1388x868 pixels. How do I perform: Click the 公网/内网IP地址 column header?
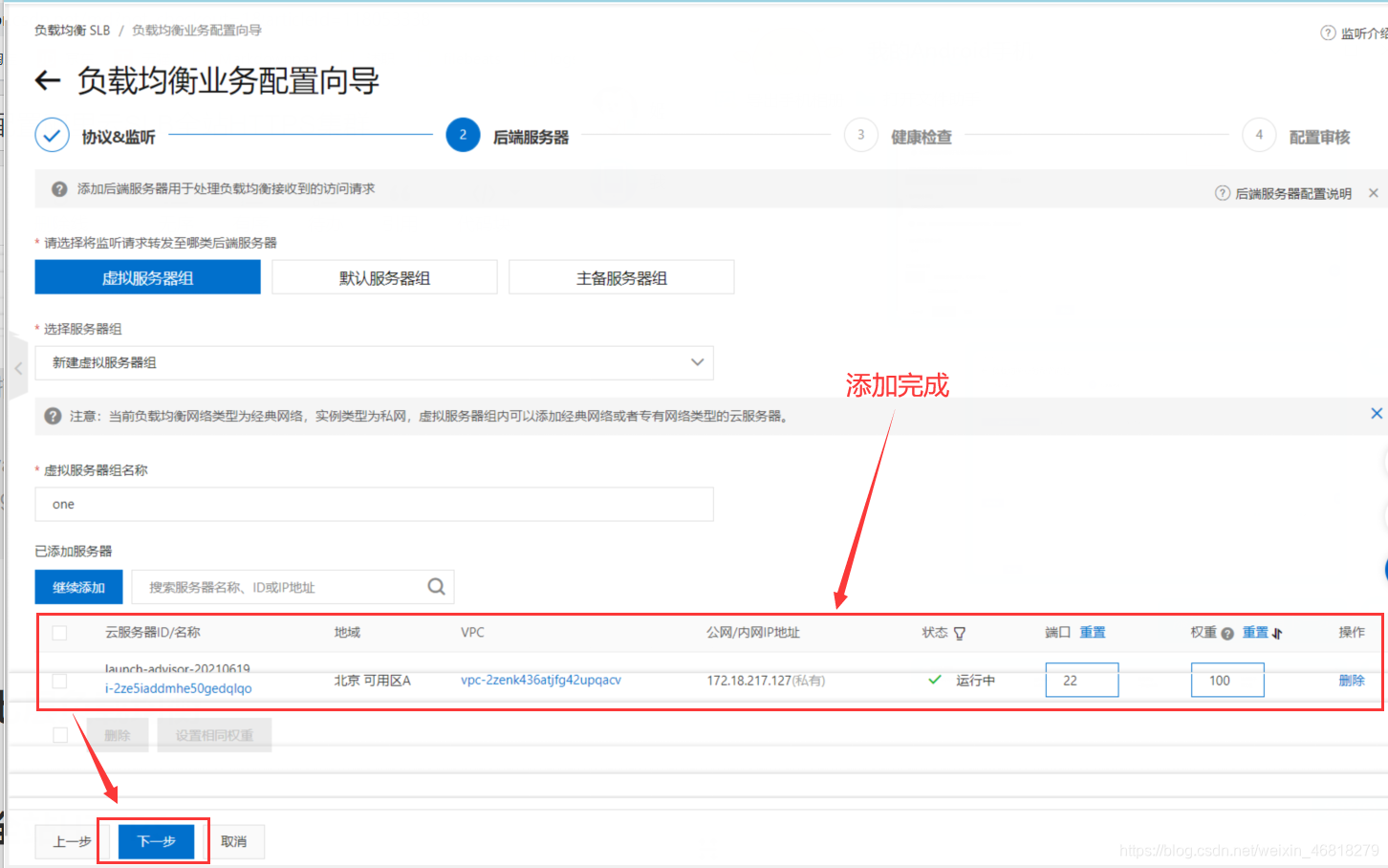click(753, 632)
